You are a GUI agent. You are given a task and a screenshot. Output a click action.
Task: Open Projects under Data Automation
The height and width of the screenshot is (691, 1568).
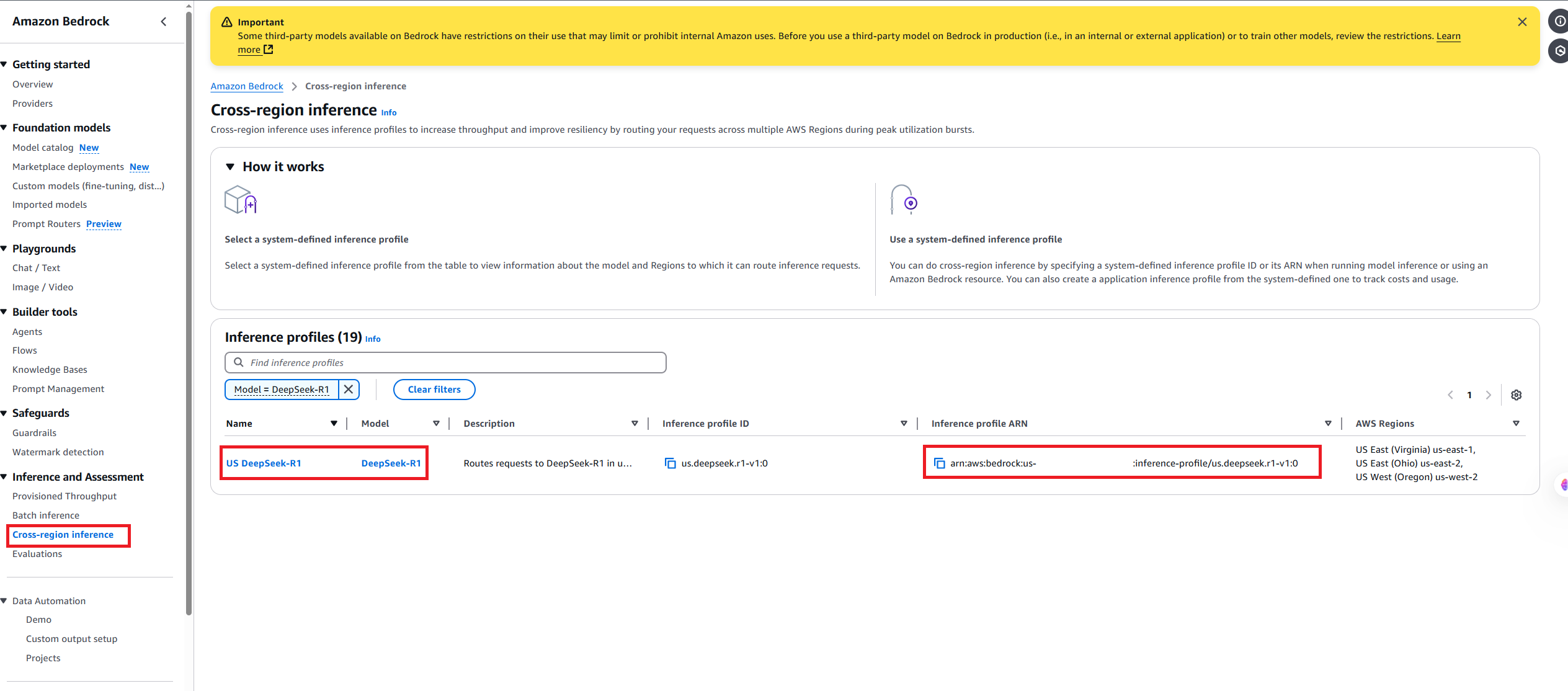(43, 658)
